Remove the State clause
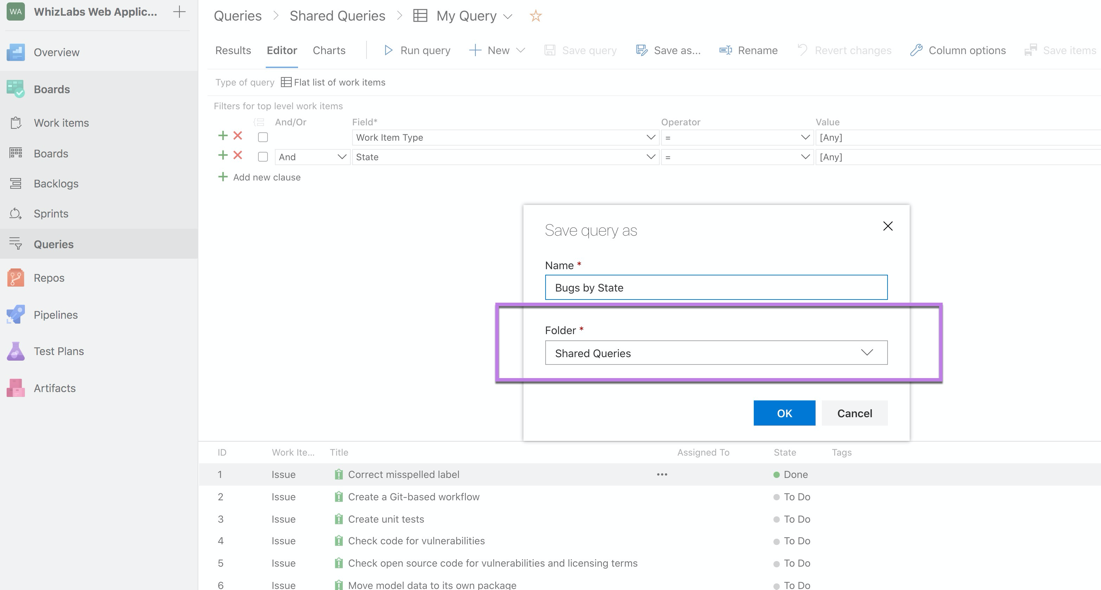The width and height of the screenshot is (1101, 590). click(x=238, y=155)
